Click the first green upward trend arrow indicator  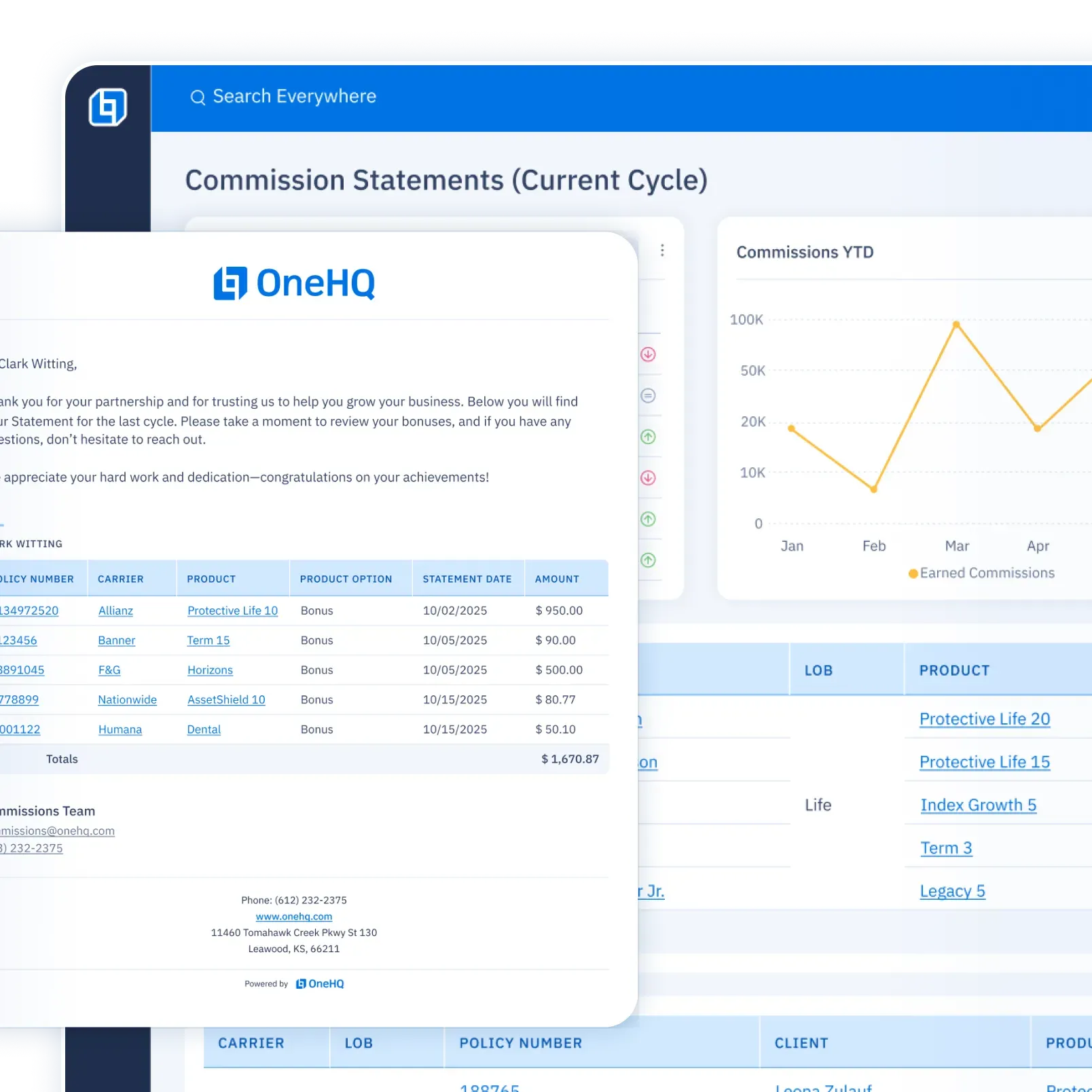click(649, 437)
